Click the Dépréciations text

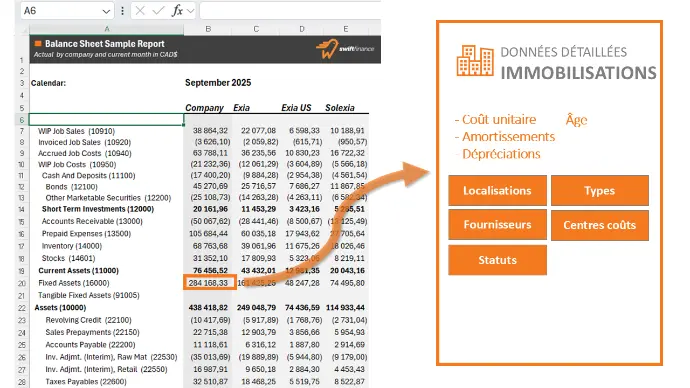[501, 154]
